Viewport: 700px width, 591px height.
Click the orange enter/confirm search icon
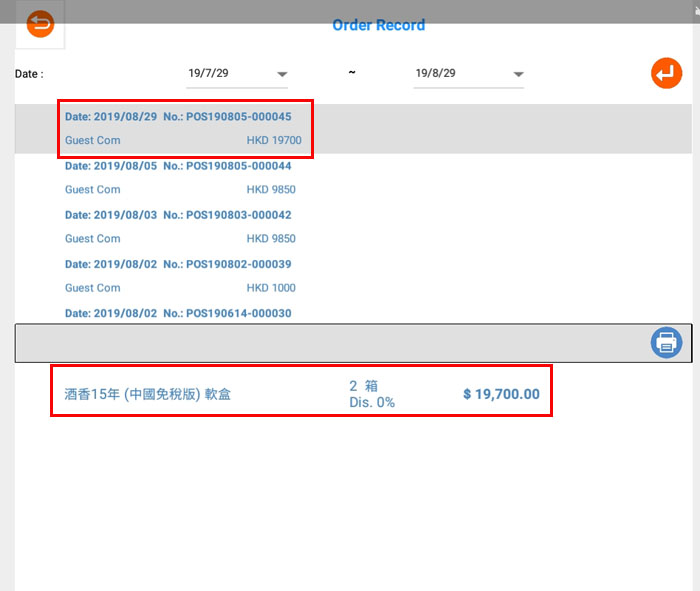(x=666, y=73)
